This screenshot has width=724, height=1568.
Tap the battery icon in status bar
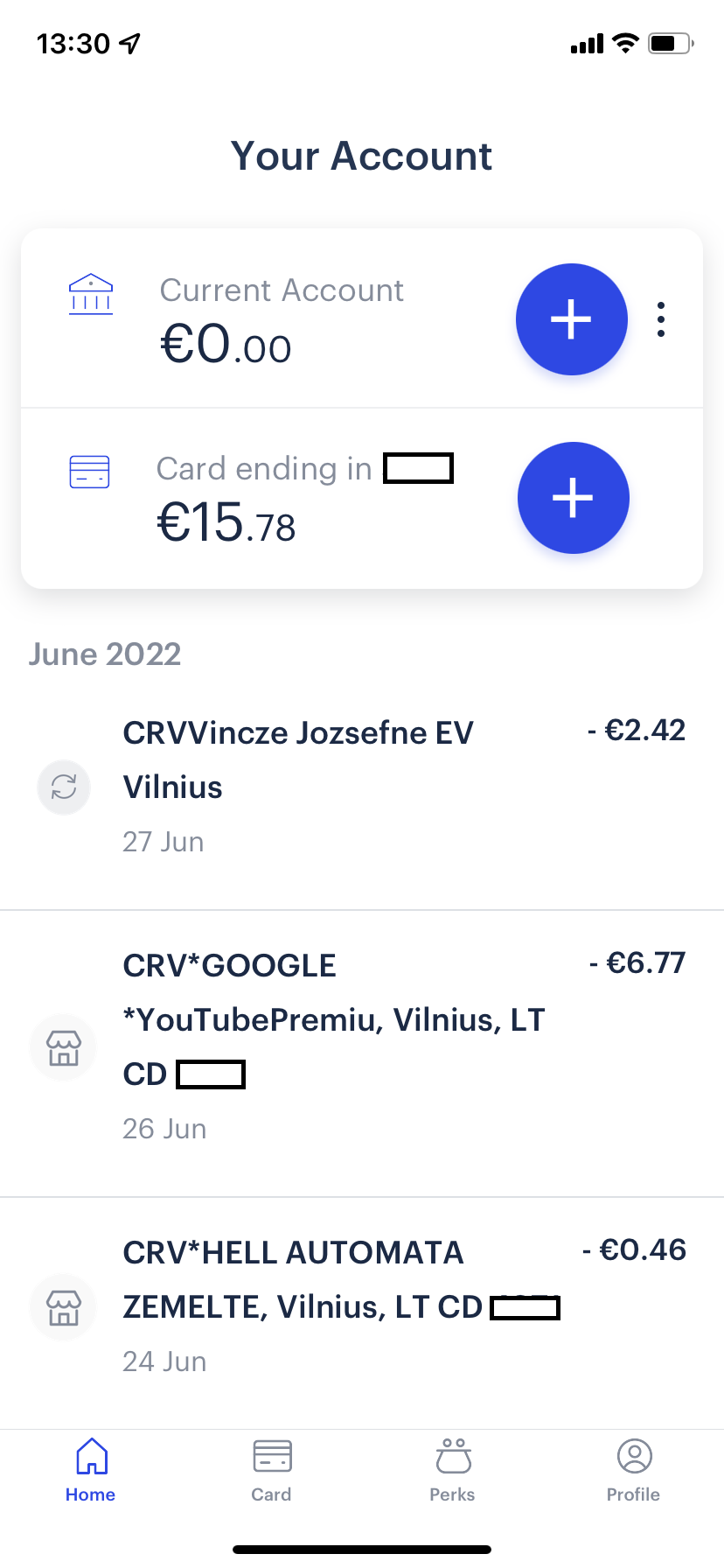(671, 43)
